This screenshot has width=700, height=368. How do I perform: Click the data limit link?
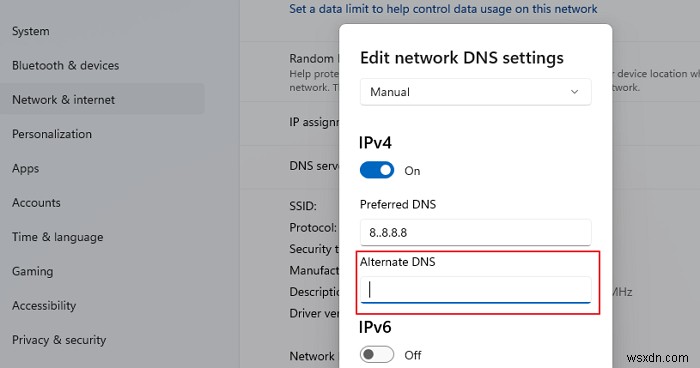click(443, 9)
